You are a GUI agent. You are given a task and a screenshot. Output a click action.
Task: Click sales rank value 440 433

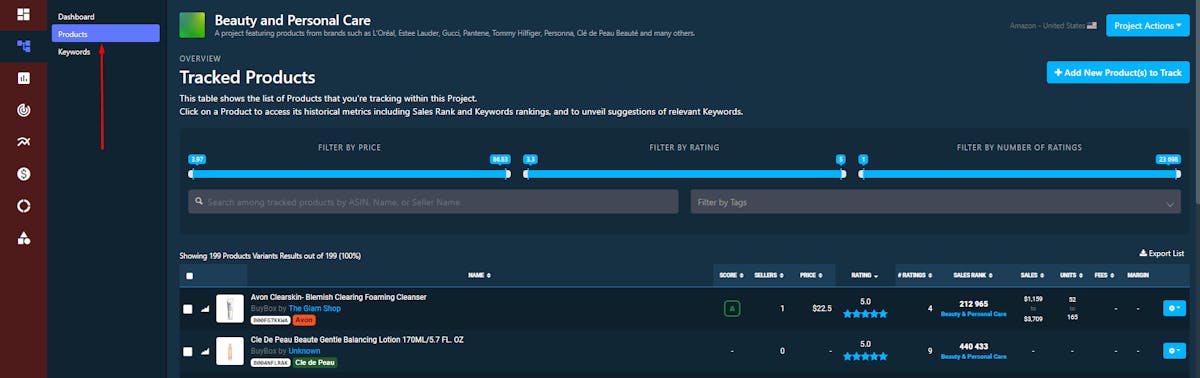click(973, 346)
